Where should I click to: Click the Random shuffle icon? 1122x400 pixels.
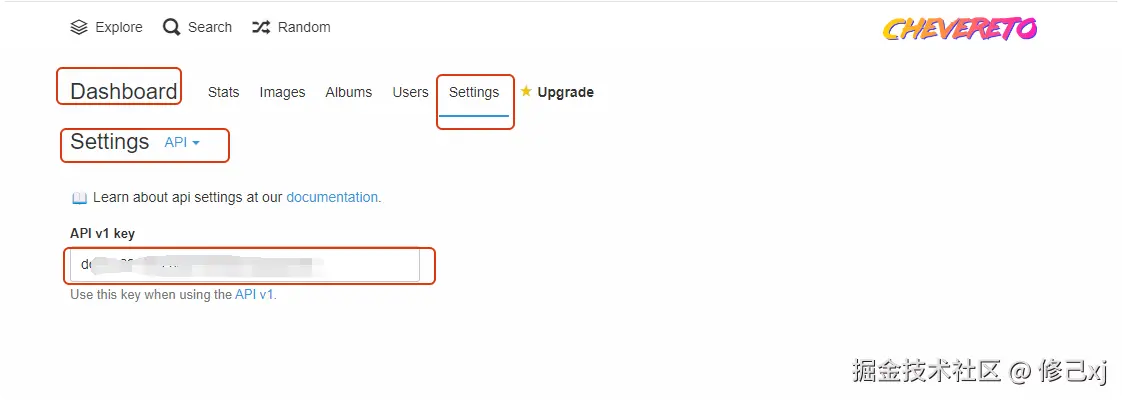pos(261,27)
